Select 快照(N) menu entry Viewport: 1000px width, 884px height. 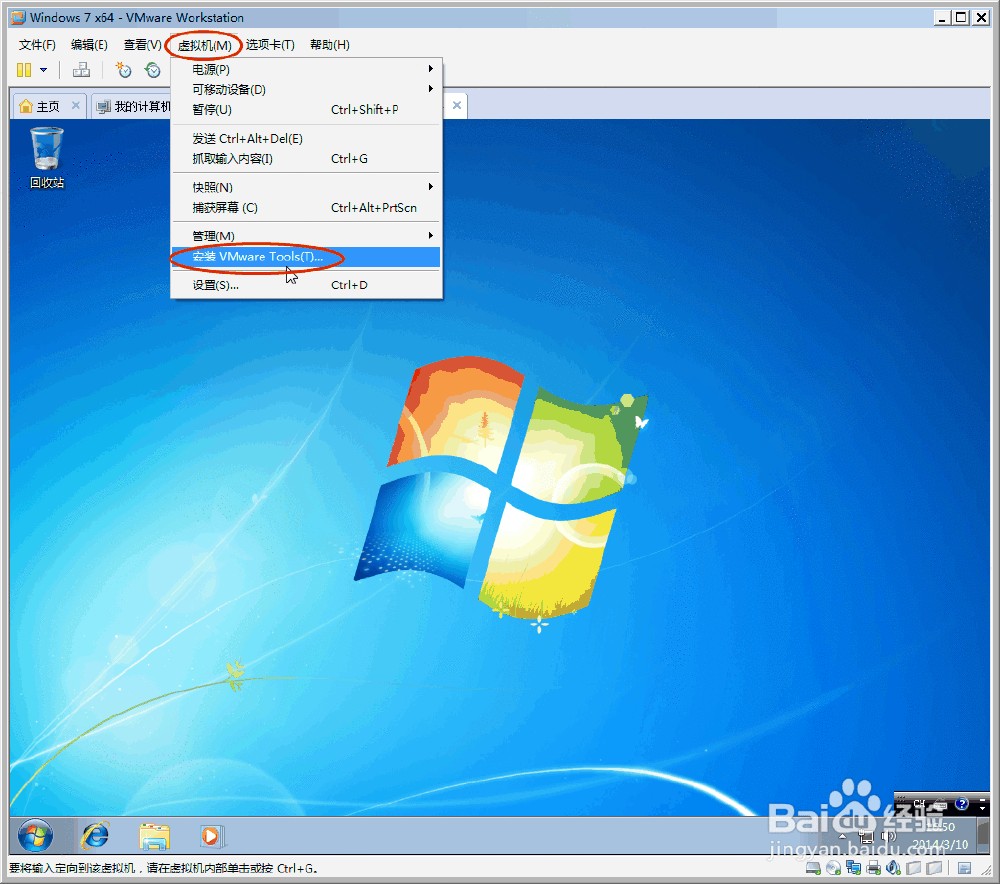pos(306,187)
